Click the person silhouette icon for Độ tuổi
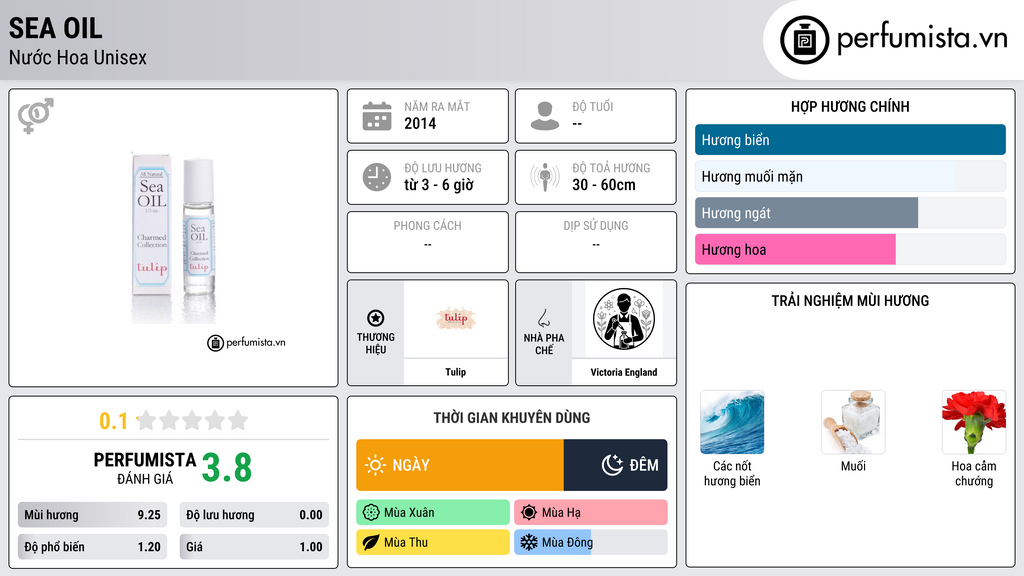 [545, 116]
